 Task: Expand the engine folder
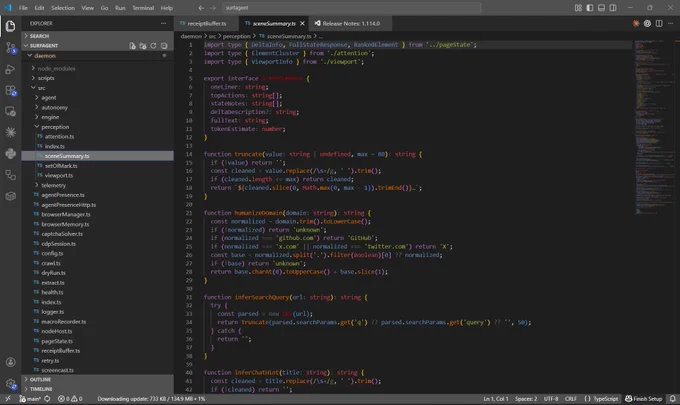tap(98, 117)
